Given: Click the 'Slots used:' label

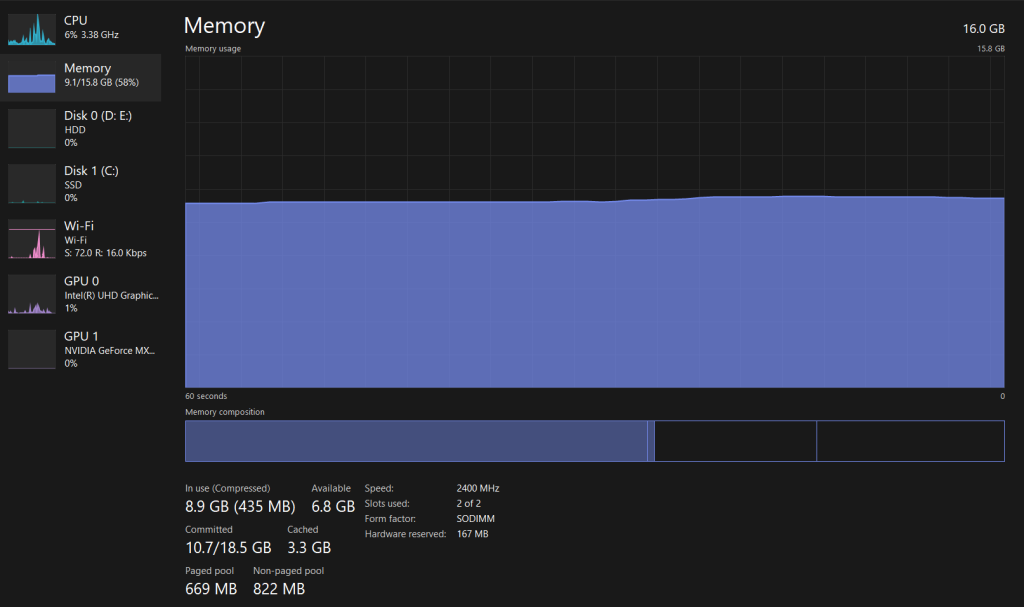Looking at the screenshot, I should pyautogui.click(x=387, y=504).
